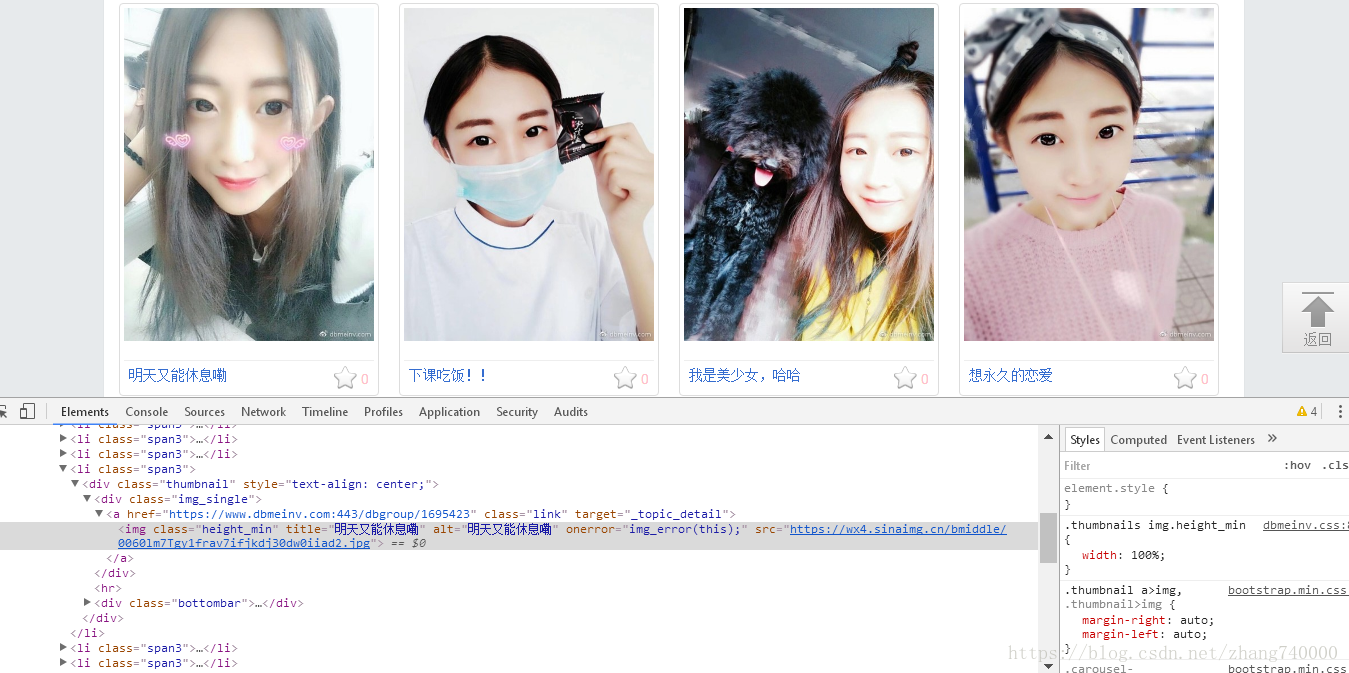Open the Sources tab

[x=205, y=411]
